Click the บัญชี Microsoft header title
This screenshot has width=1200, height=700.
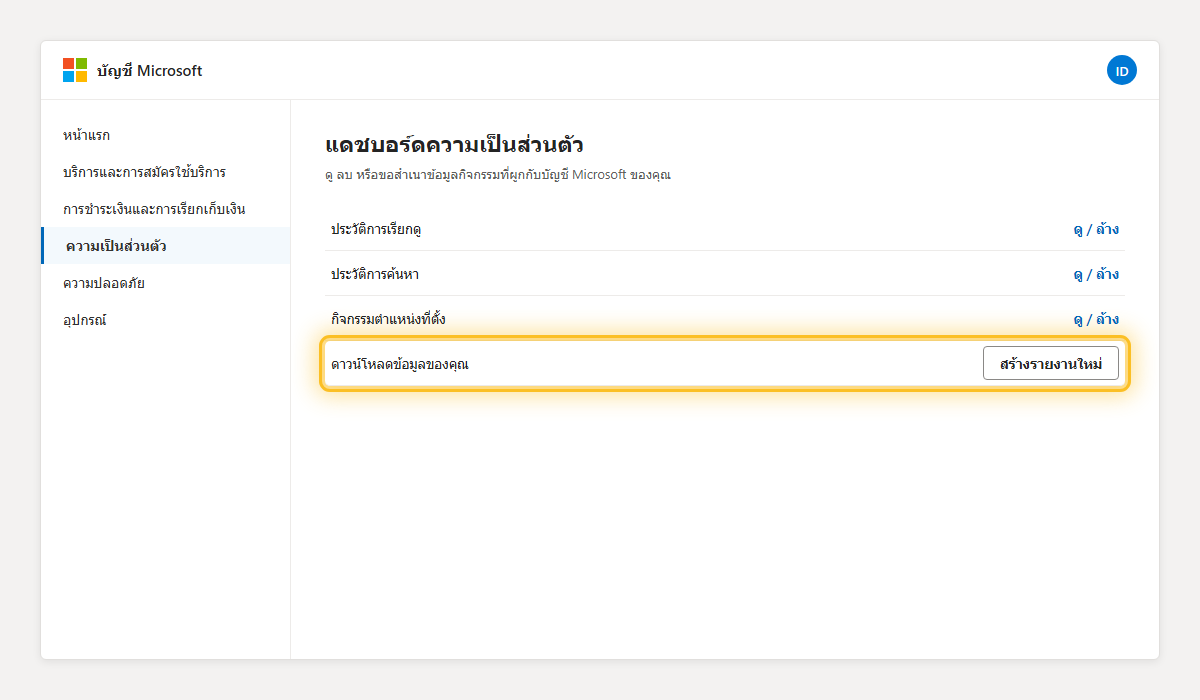150,71
